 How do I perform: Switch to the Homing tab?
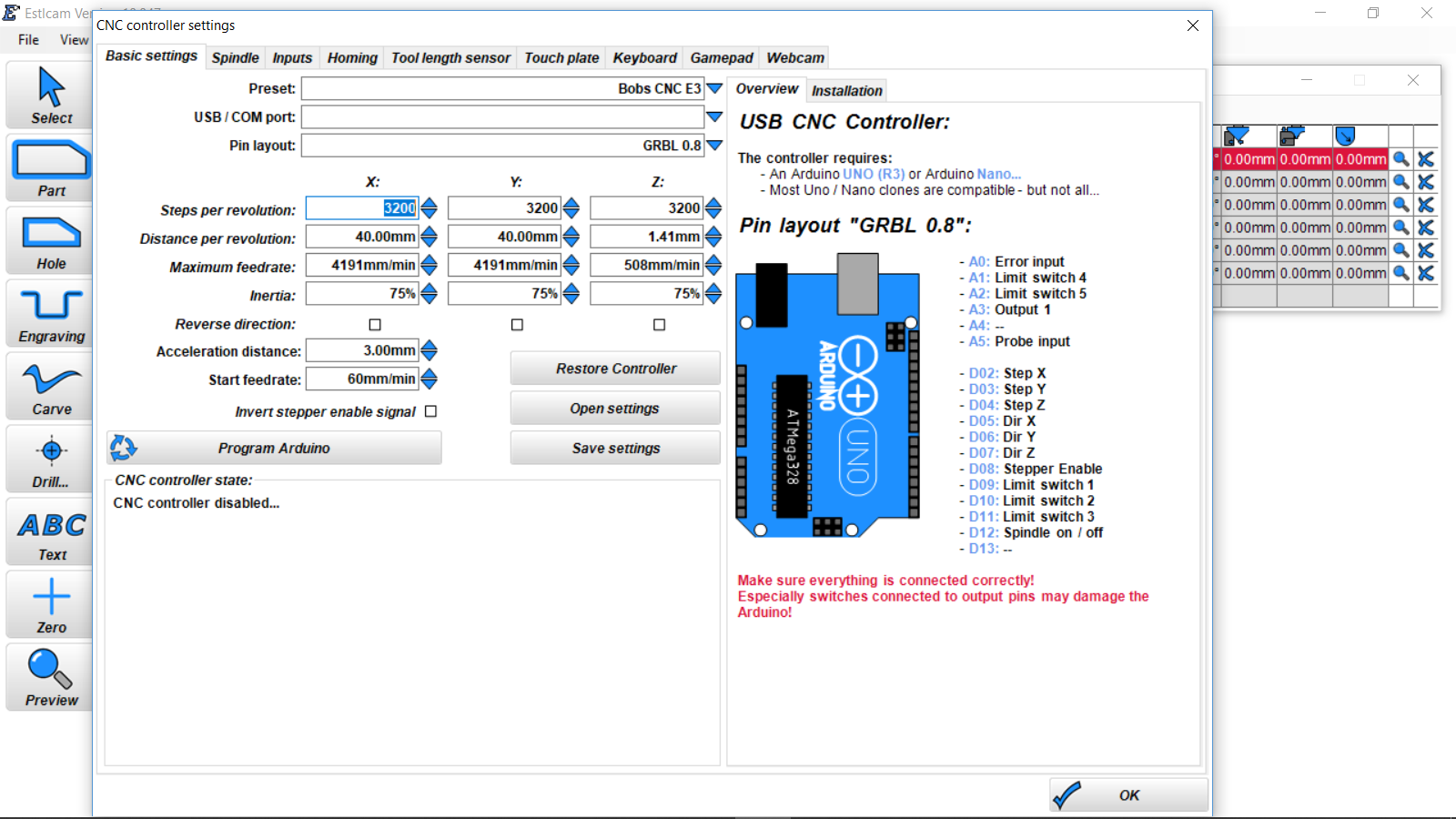[352, 58]
